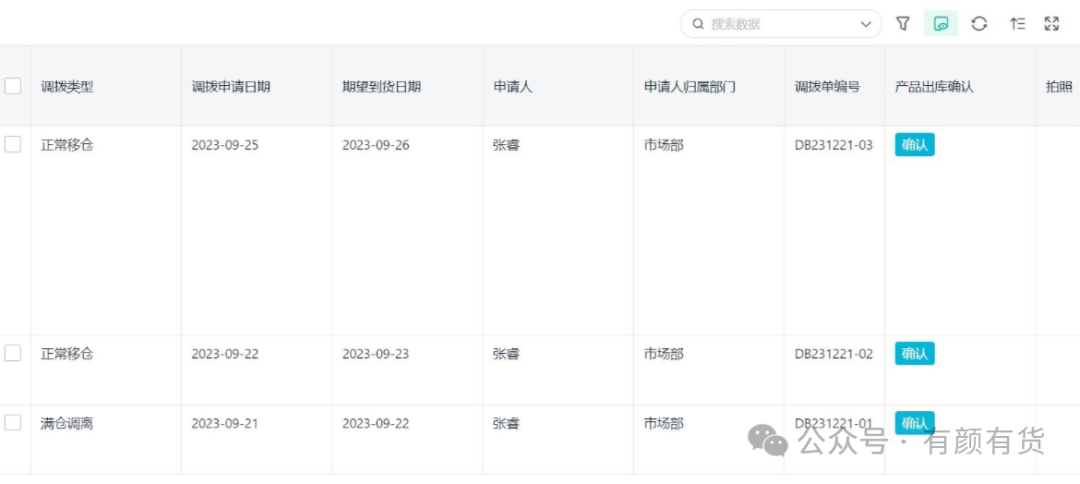Enter fullscreen with the expand icon

pyautogui.click(x=1052, y=24)
